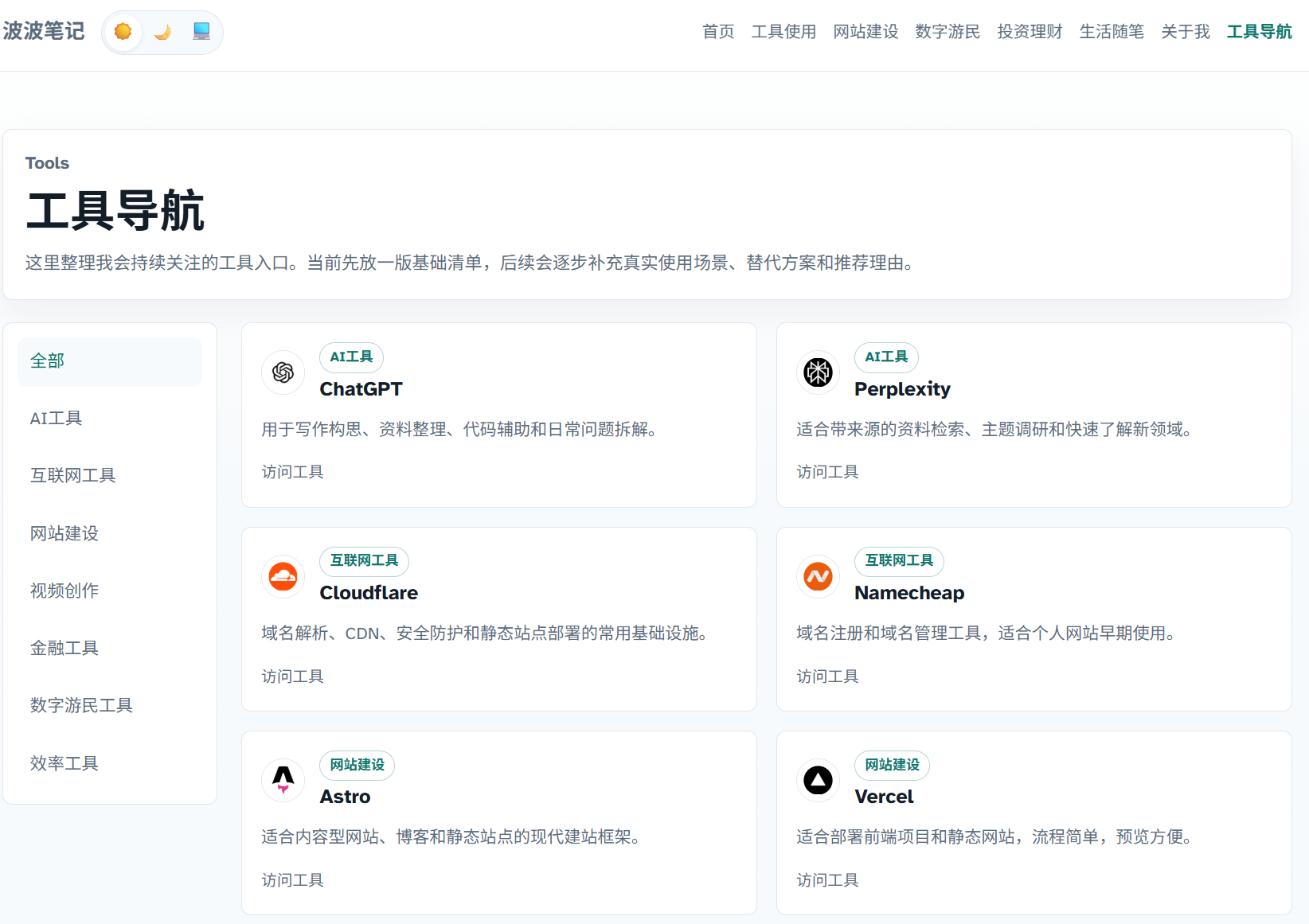Click the Tools label above heading
The height and width of the screenshot is (924, 1309).
(x=47, y=163)
